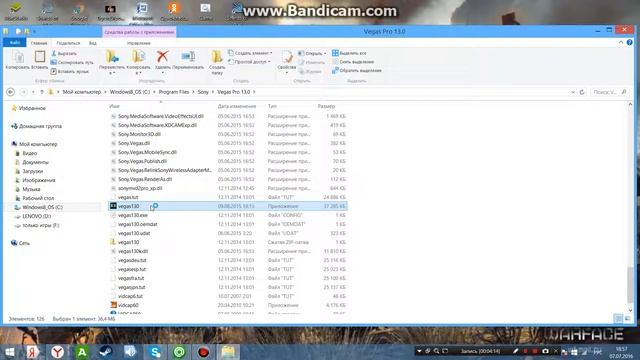Click Скопировать путь (Copy path)
Screen dimensions: 640x360
72,62
